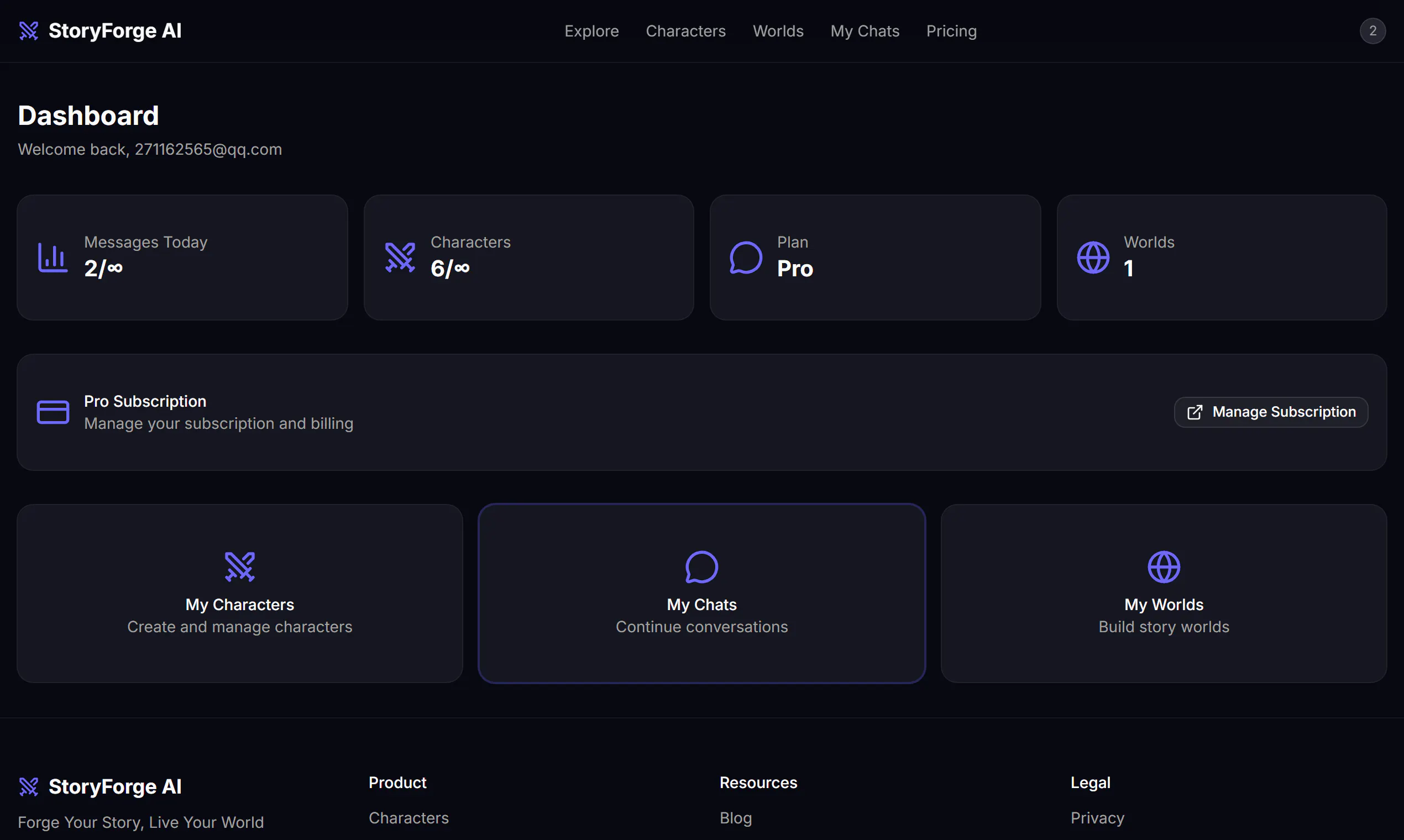Viewport: 1404px width, 840px height.
Task: Click the 'Create and manage characters' description
Action: [239, 626]
